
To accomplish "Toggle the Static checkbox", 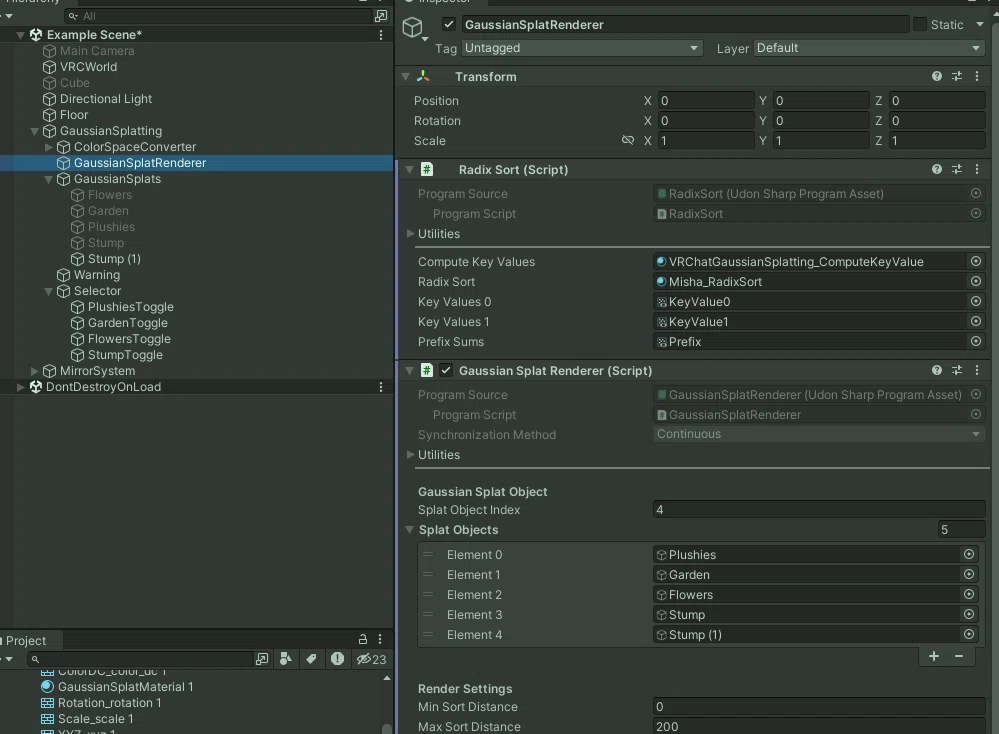I will click(919, 24).
